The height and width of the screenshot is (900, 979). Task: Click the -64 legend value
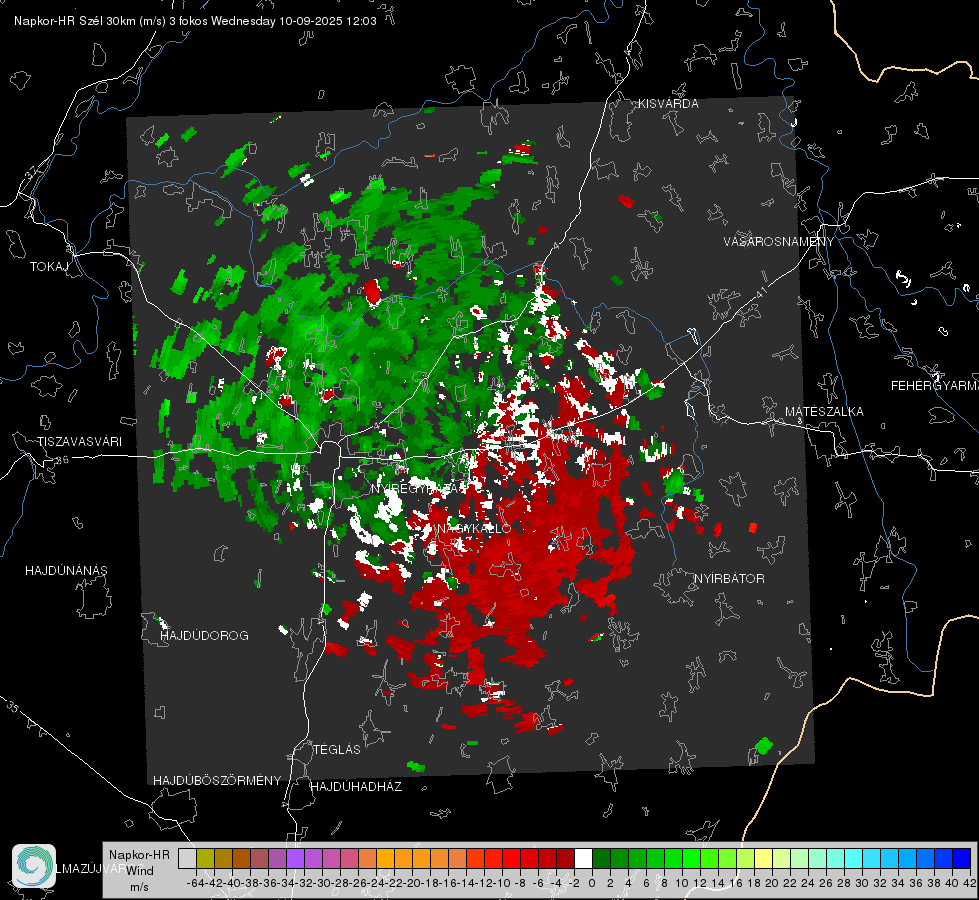click(x=195, y=883)
